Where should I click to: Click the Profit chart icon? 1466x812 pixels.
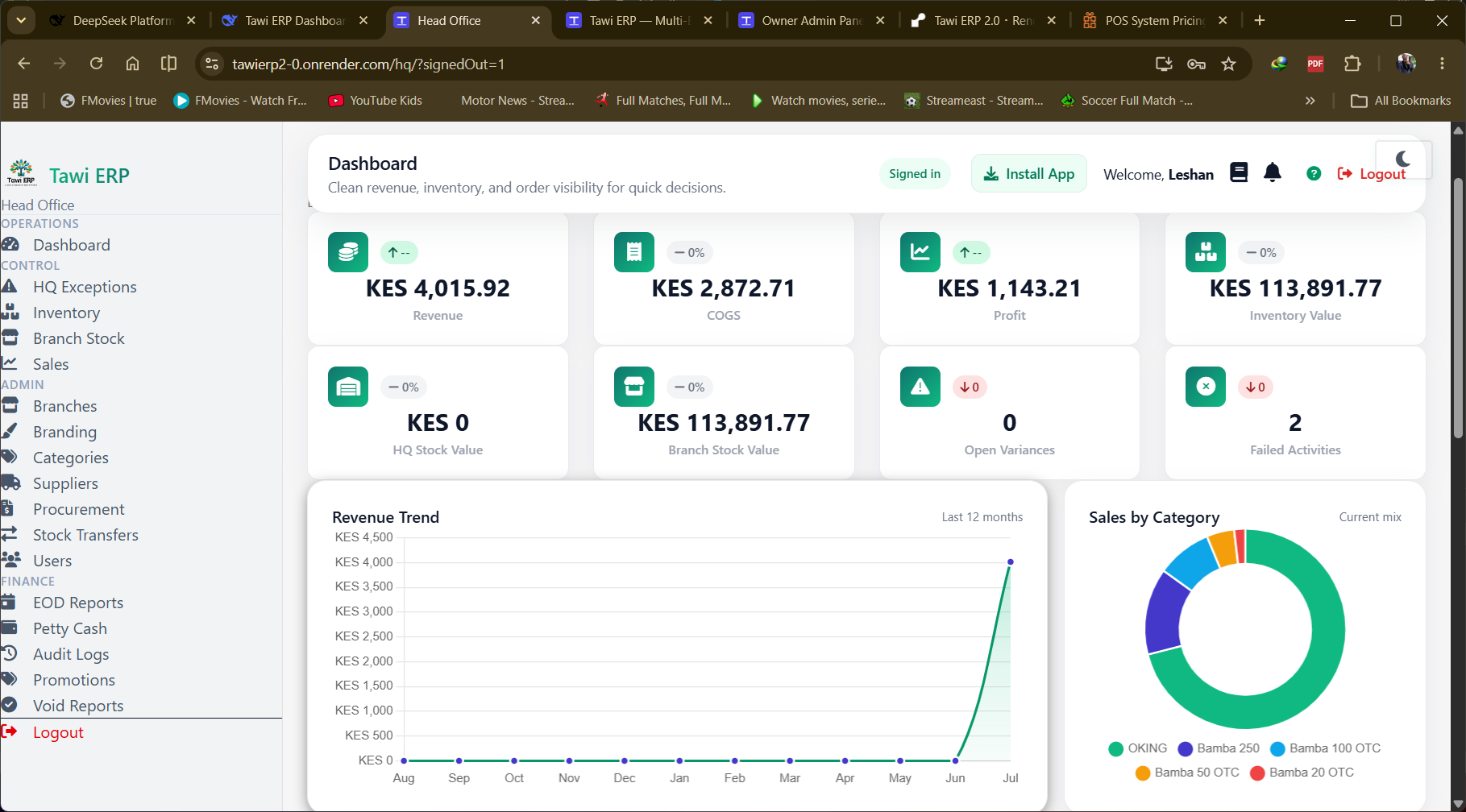click(920, 252)
